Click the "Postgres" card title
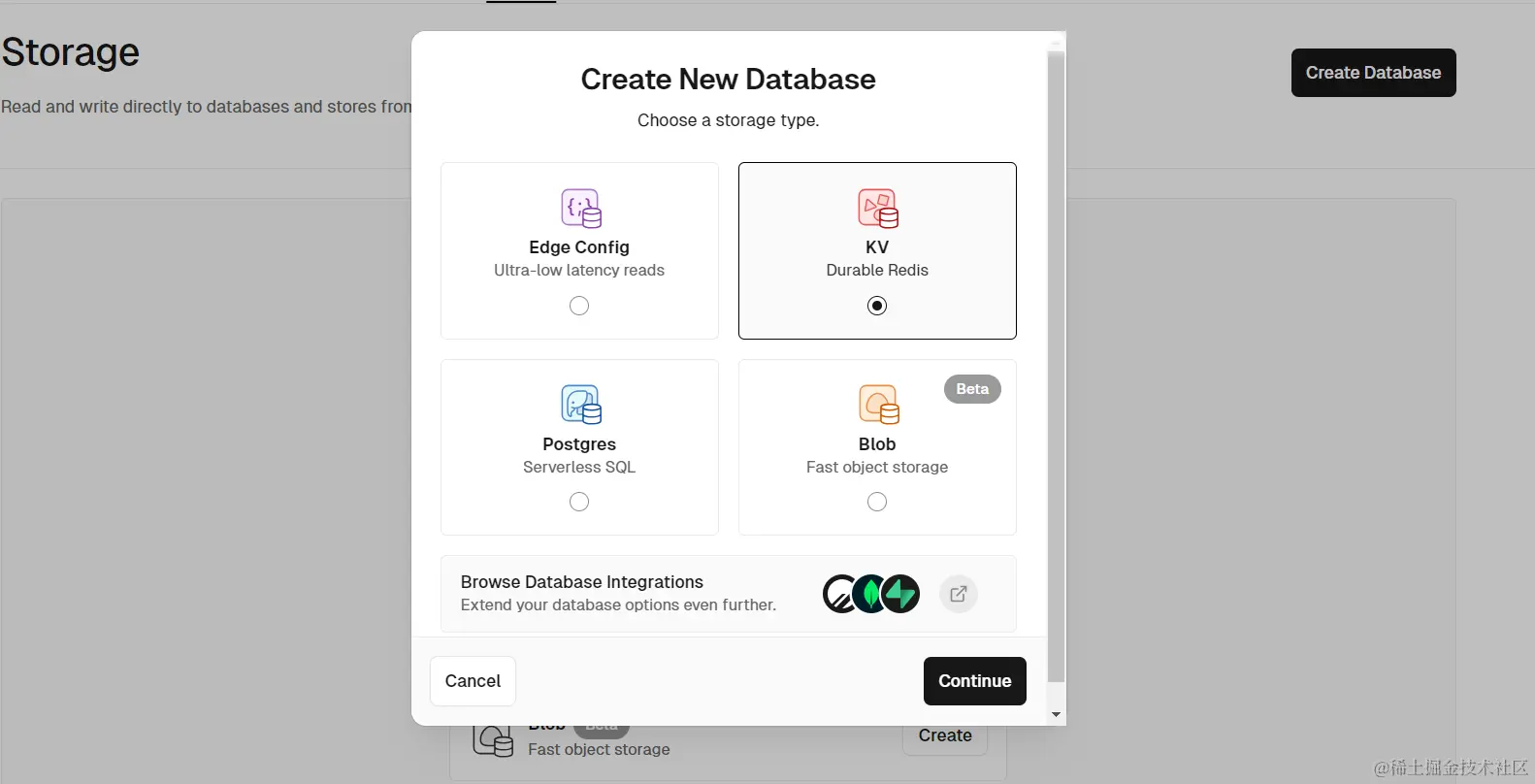This screenshot has height=784, width=1535. pyautogui.click(x=579, y=444)
